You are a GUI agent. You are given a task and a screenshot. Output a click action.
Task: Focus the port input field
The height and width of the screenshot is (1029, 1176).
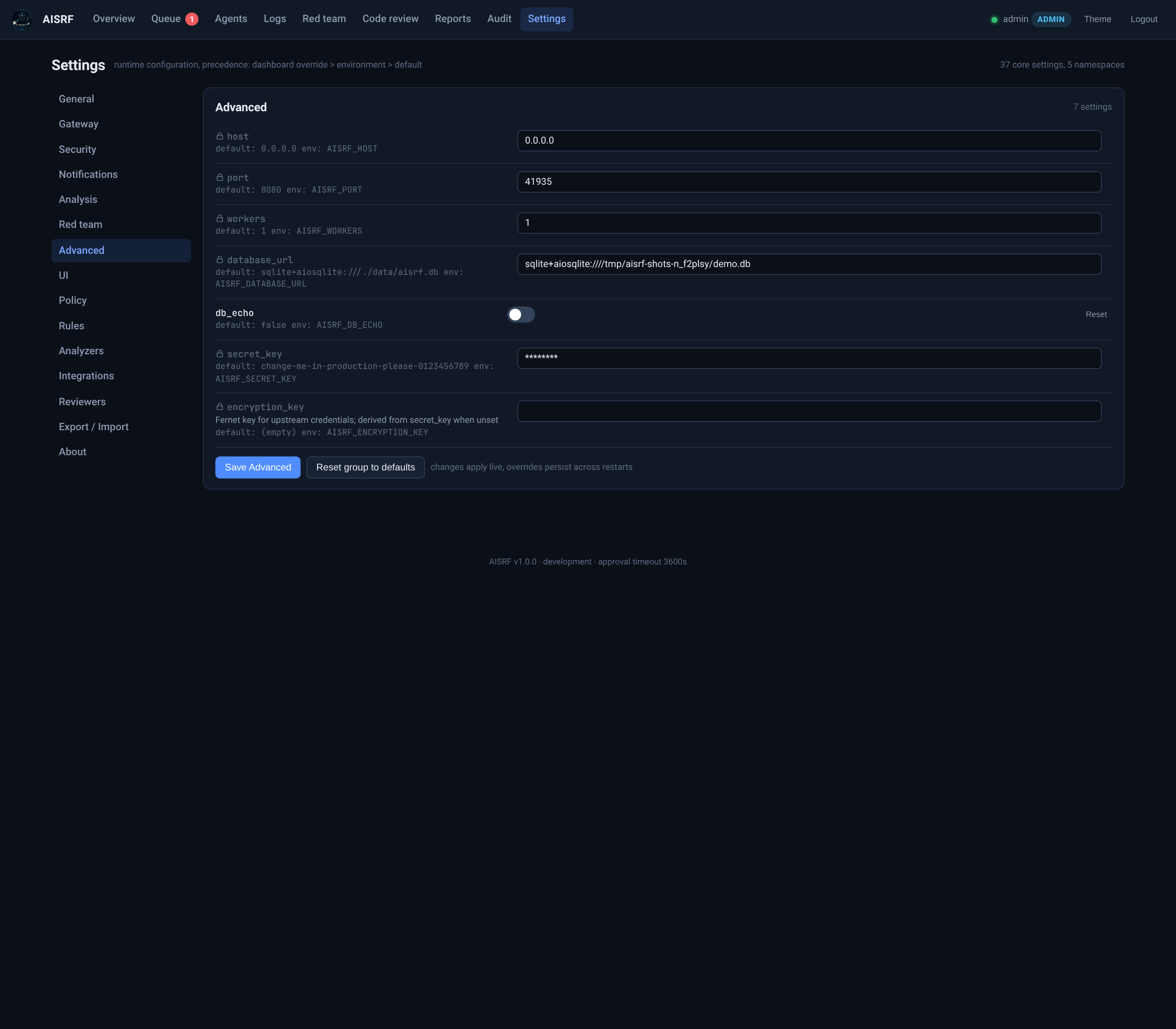click(809, 182)
